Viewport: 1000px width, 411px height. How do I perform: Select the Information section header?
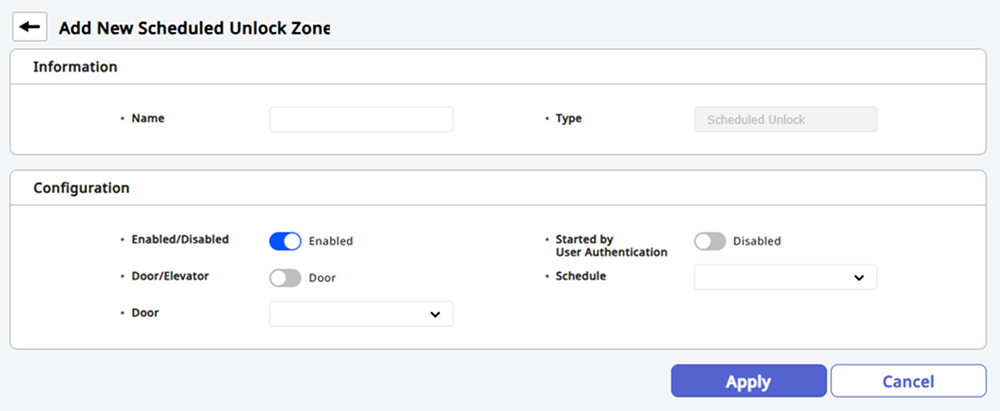pos(75,67)
